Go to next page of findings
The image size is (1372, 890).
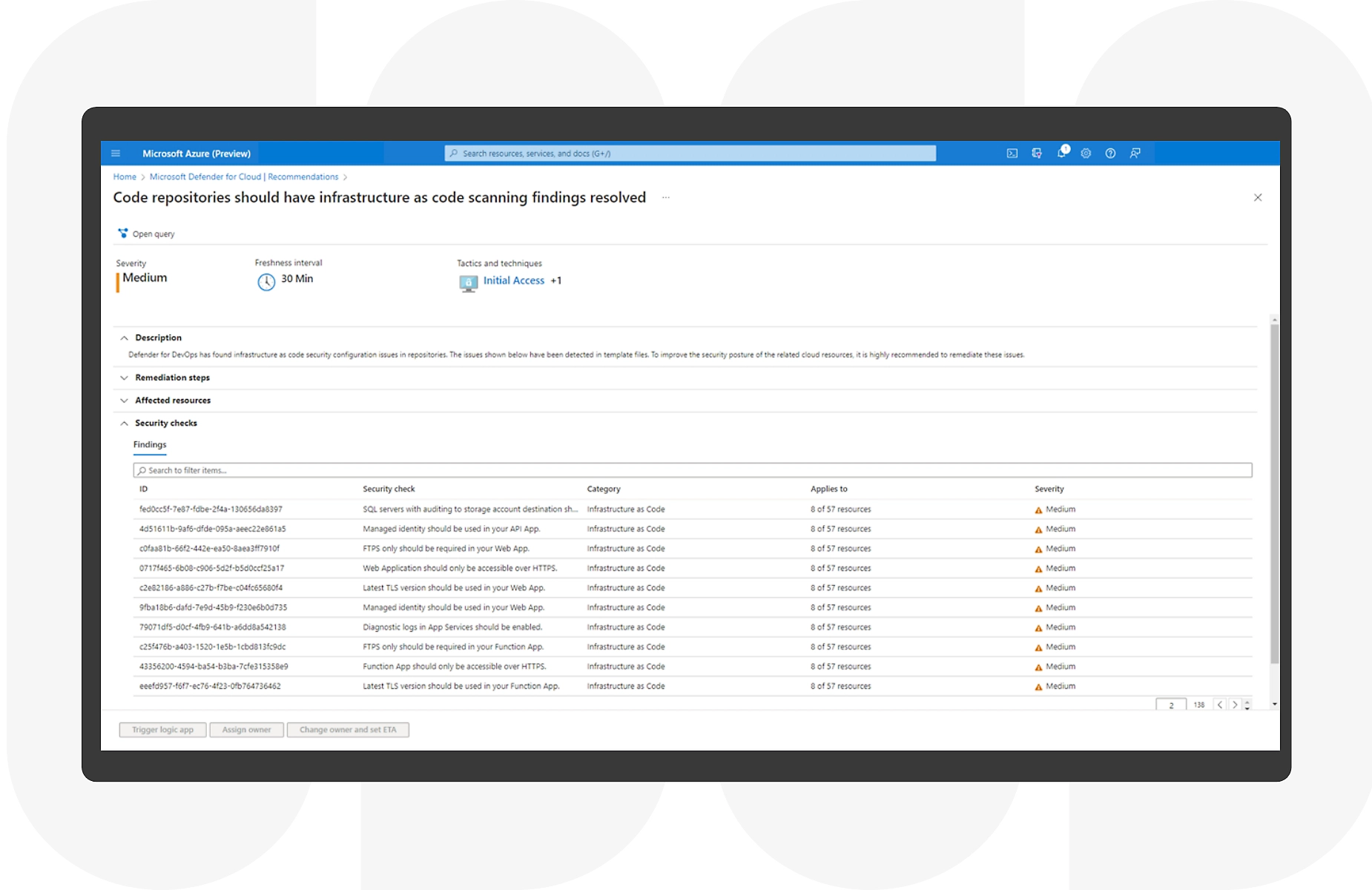point(1235,705)
